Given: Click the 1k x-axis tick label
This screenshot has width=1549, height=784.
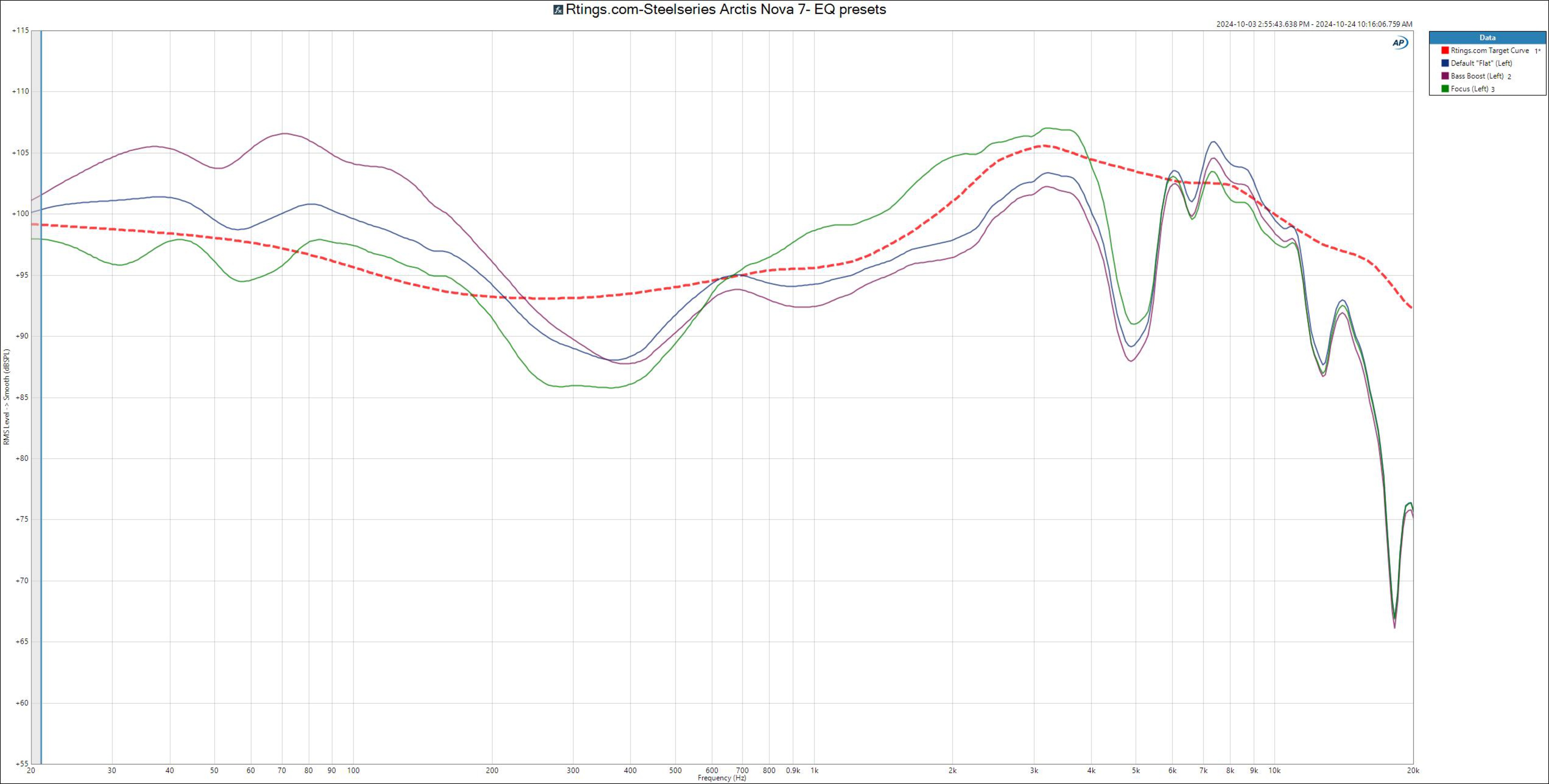Looking at the screenshot, I should coord(814,770).
